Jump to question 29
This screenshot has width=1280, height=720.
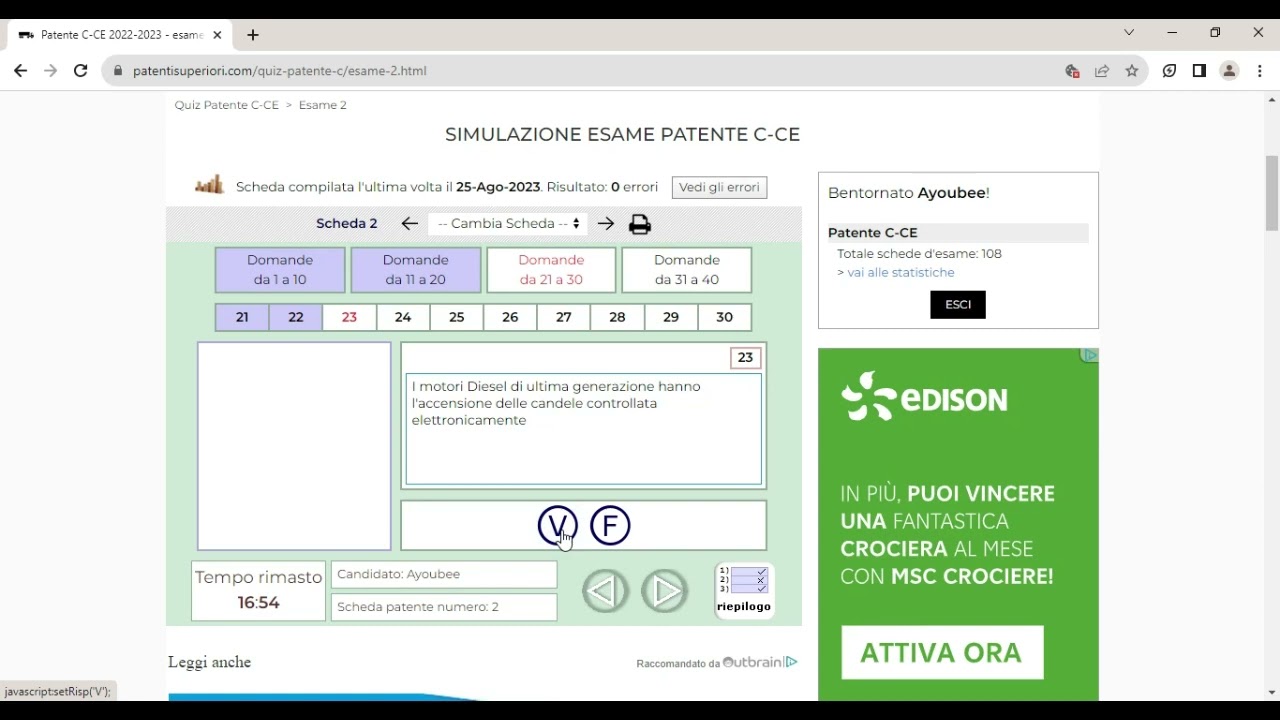click(x=671, y=317)
